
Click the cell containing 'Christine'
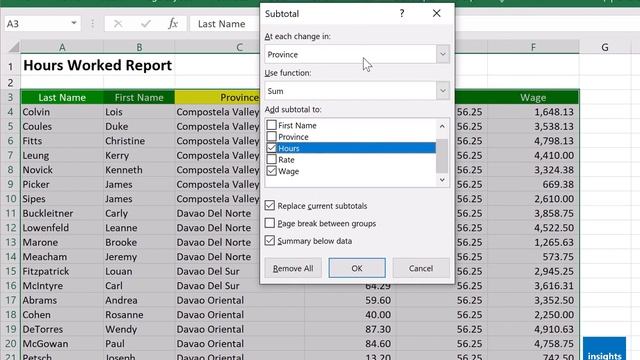(x=139, y=141)
